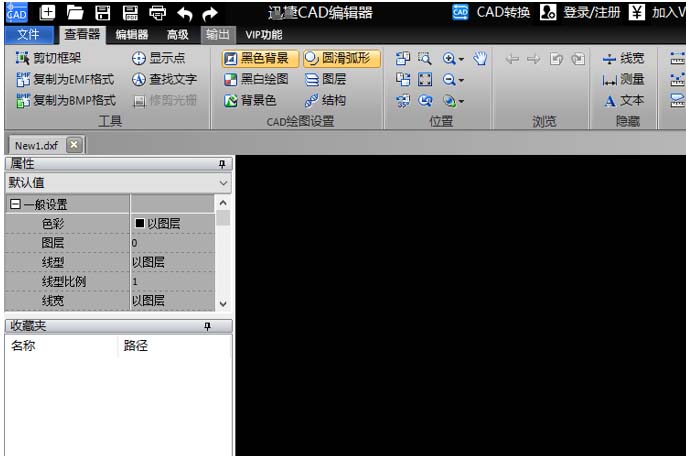The image size is (686, 456).
Task: Open the 文件 menu
Action: pyautogui.click(x=28, y=35)
